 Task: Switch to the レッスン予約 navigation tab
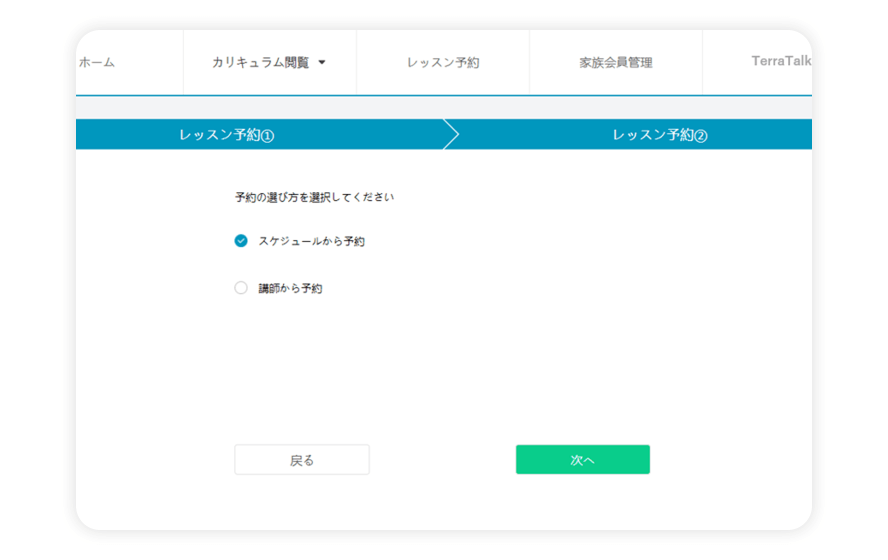tap(443, 62)
